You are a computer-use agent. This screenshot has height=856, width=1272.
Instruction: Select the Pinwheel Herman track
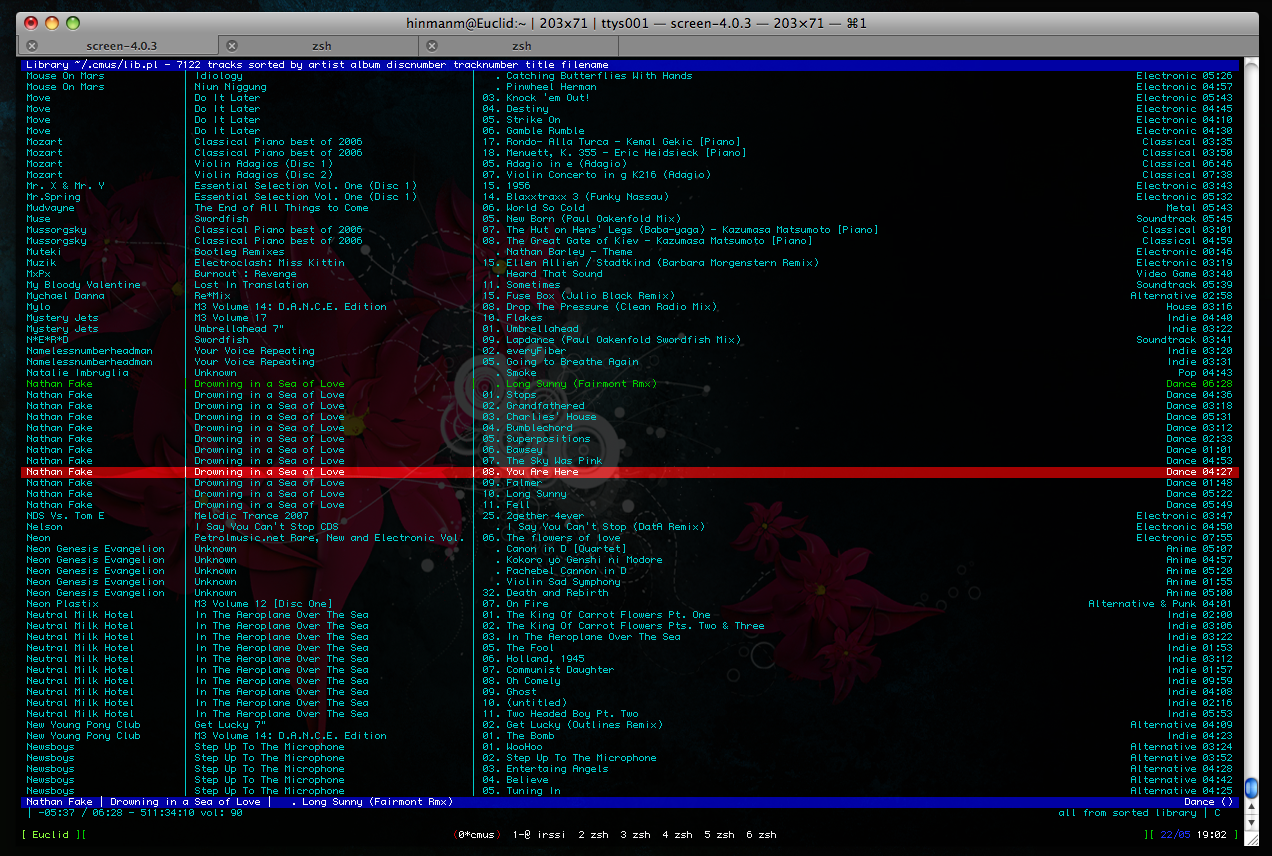tap(551, 87)
